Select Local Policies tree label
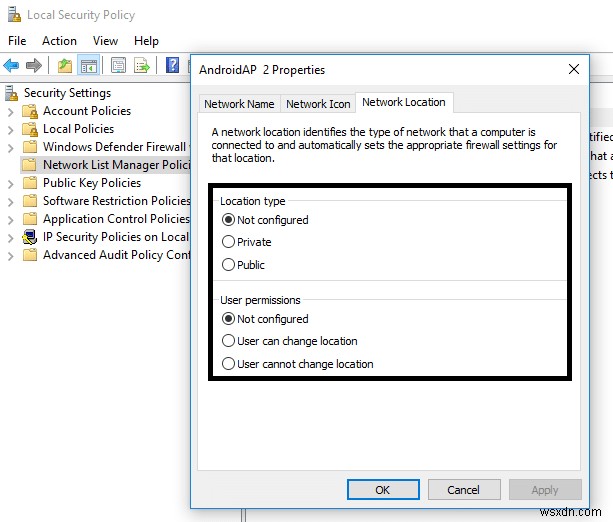 coord(79,129)
